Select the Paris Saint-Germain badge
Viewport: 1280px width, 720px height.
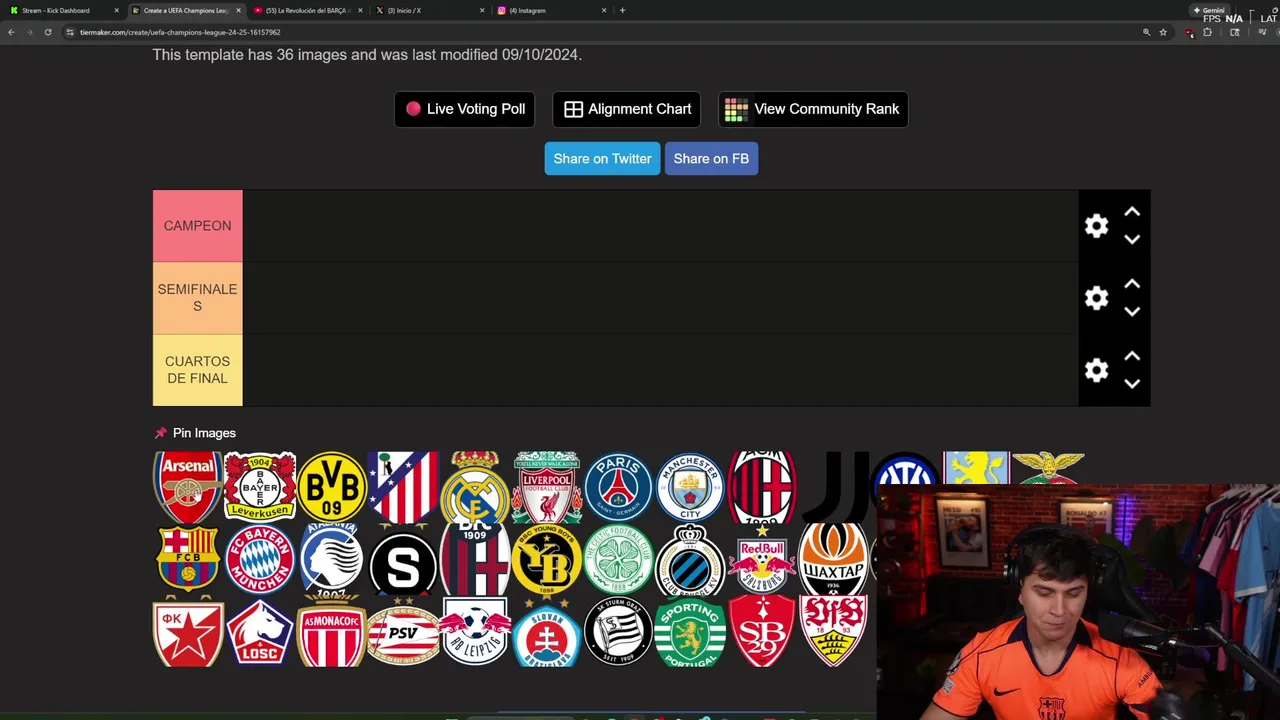pyautogui.click(x=618, y=487)
